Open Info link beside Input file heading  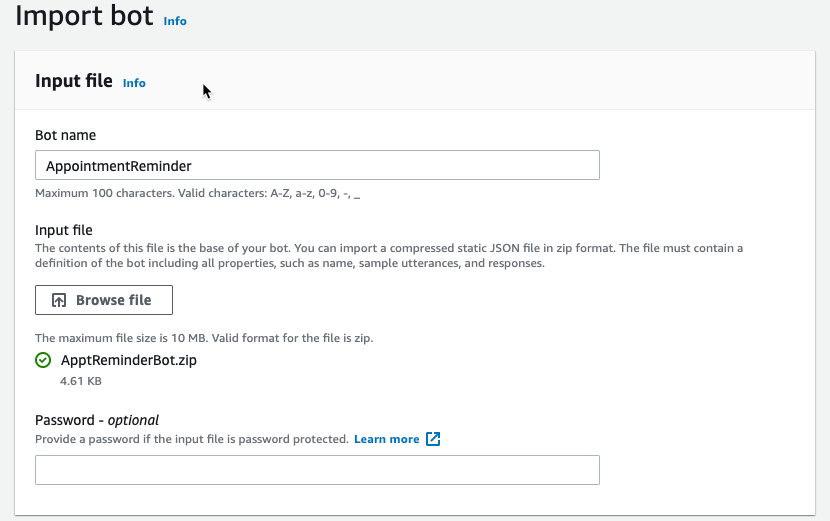pyautogui.click(x=134, y=83)
